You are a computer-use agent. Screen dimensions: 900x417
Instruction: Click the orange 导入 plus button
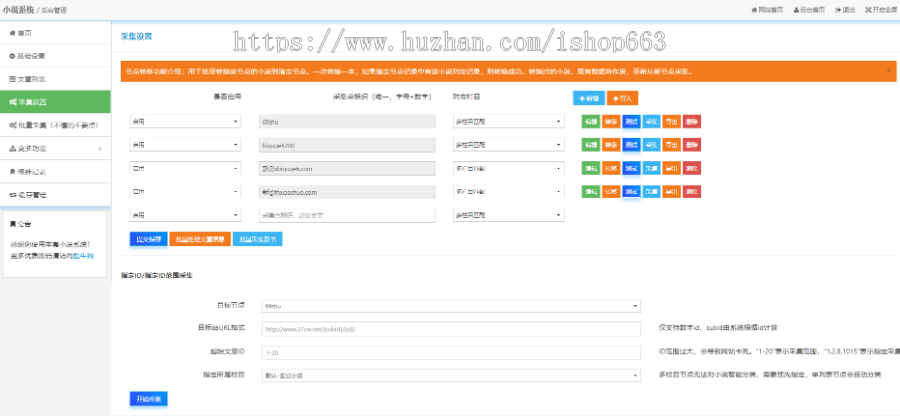(x=622, y=98)
